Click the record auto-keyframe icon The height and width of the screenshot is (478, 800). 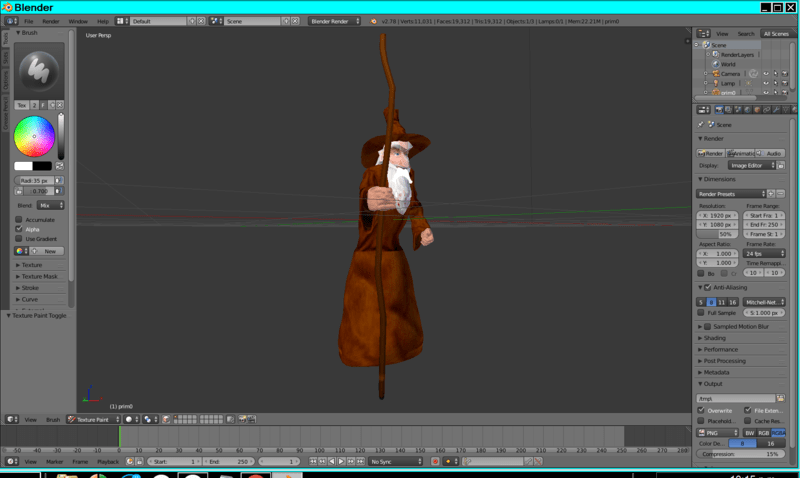point(435,461)
